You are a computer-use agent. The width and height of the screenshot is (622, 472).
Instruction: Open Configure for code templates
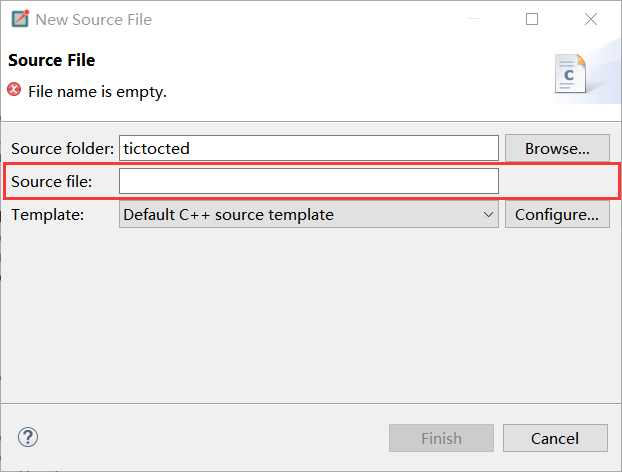(x=557, y=215)
